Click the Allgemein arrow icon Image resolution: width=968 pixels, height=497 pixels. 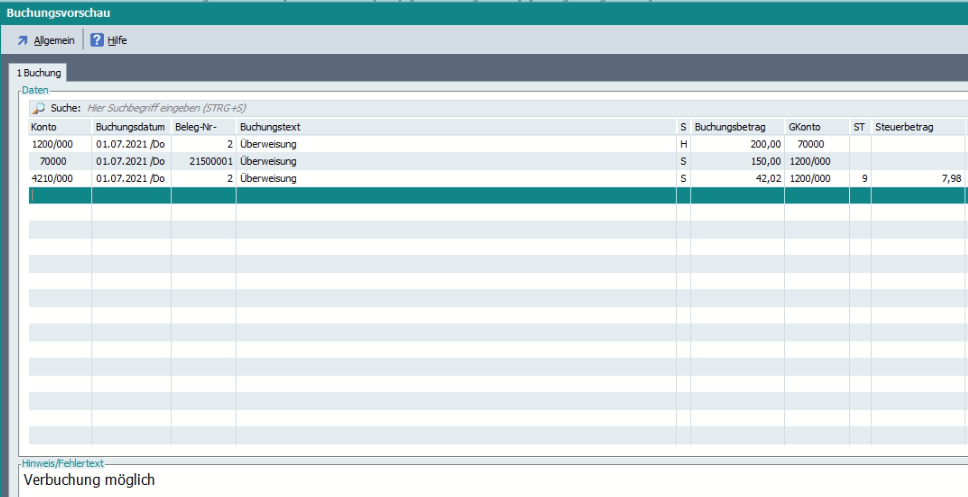tap(22, 40)
